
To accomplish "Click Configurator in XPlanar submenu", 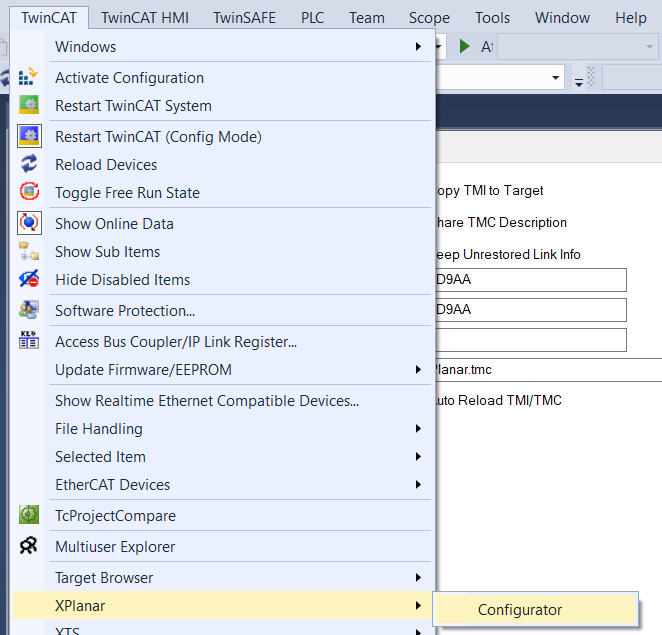I will 535,609.
